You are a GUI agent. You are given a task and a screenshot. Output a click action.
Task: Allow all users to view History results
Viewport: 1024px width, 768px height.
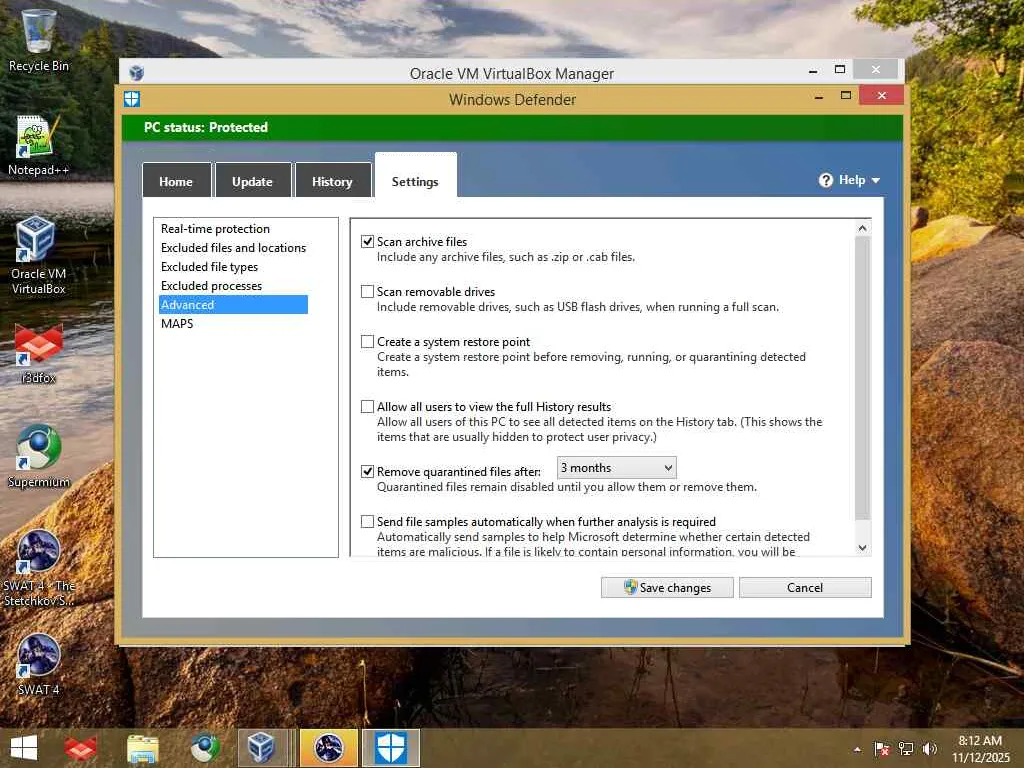tap(368, 406)
